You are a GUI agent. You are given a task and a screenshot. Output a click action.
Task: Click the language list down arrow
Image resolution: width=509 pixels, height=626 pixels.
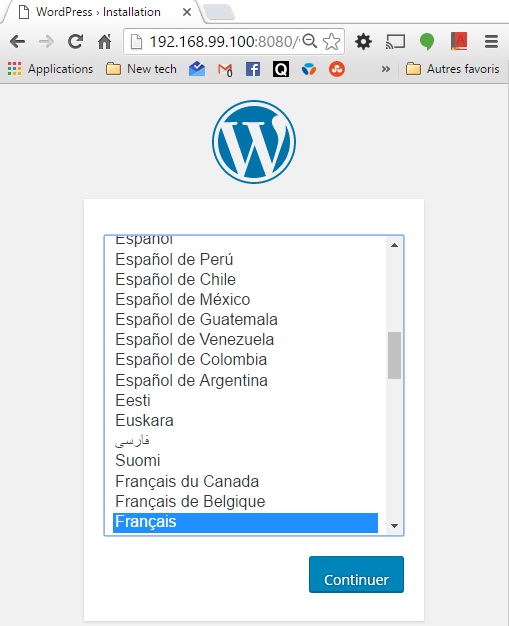[394, 526]
